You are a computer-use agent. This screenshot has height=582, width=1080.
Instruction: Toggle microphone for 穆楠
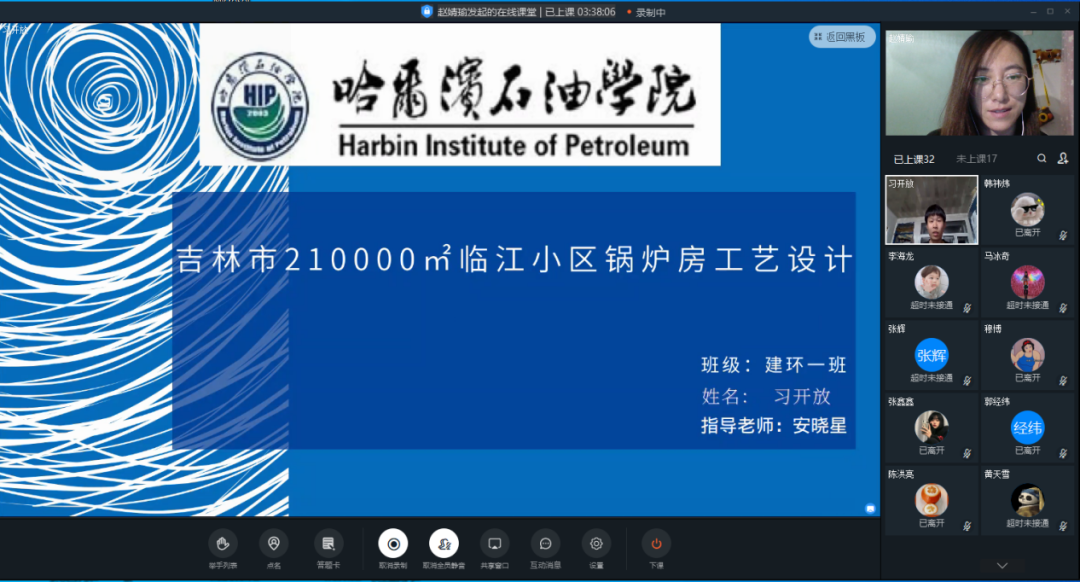(x=1063, y=381)
